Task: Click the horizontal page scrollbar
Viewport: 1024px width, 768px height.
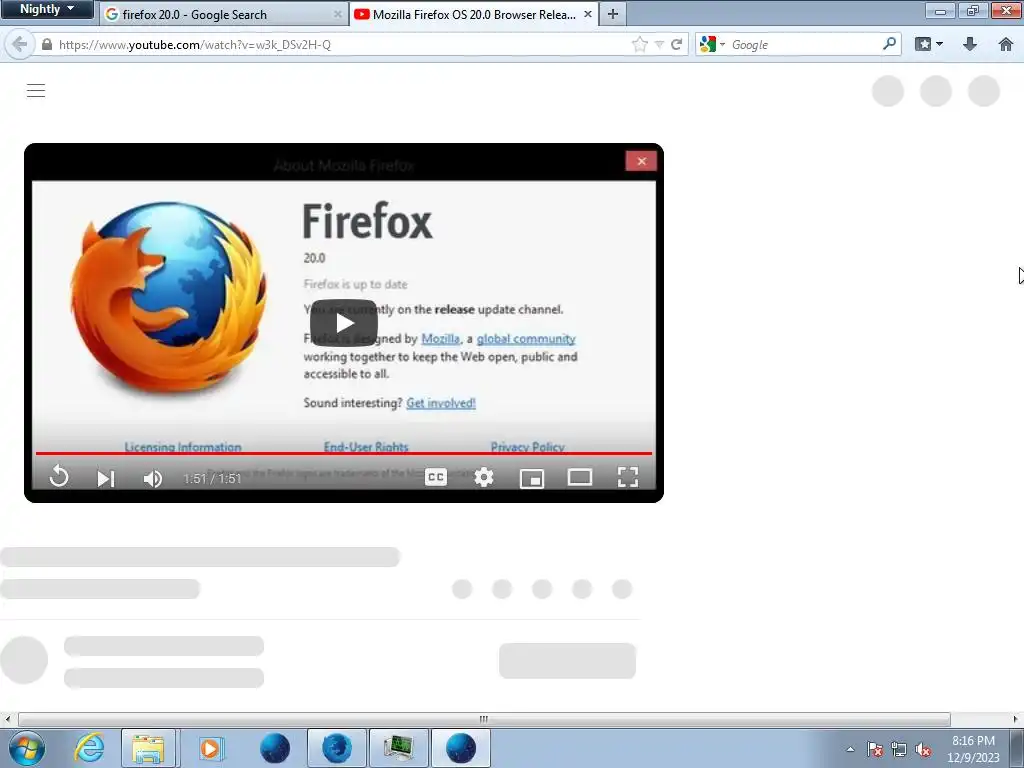Action: [x=484, y=719]
